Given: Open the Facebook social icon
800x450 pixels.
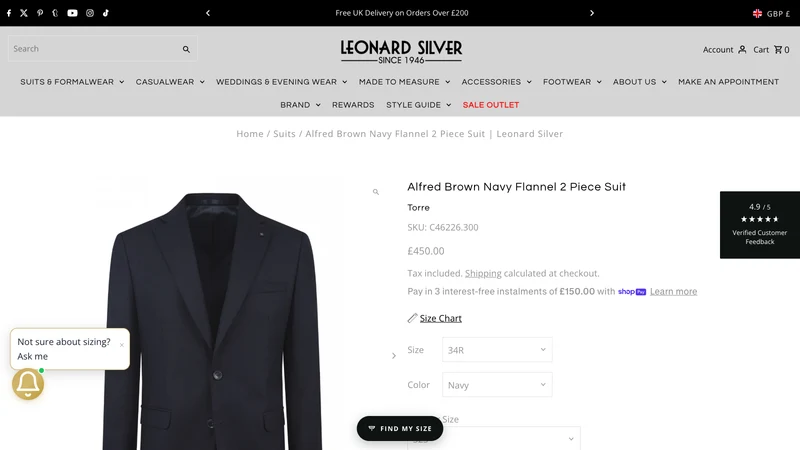Looking at the screenshot, I should coord(9,13).
